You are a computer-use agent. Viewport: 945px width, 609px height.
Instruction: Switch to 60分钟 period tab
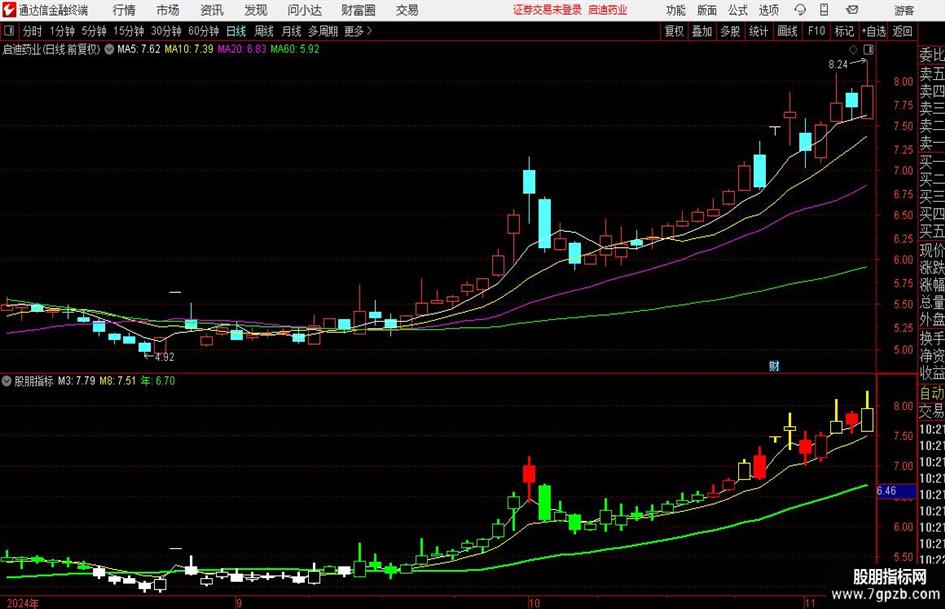(x=204, y=31)
